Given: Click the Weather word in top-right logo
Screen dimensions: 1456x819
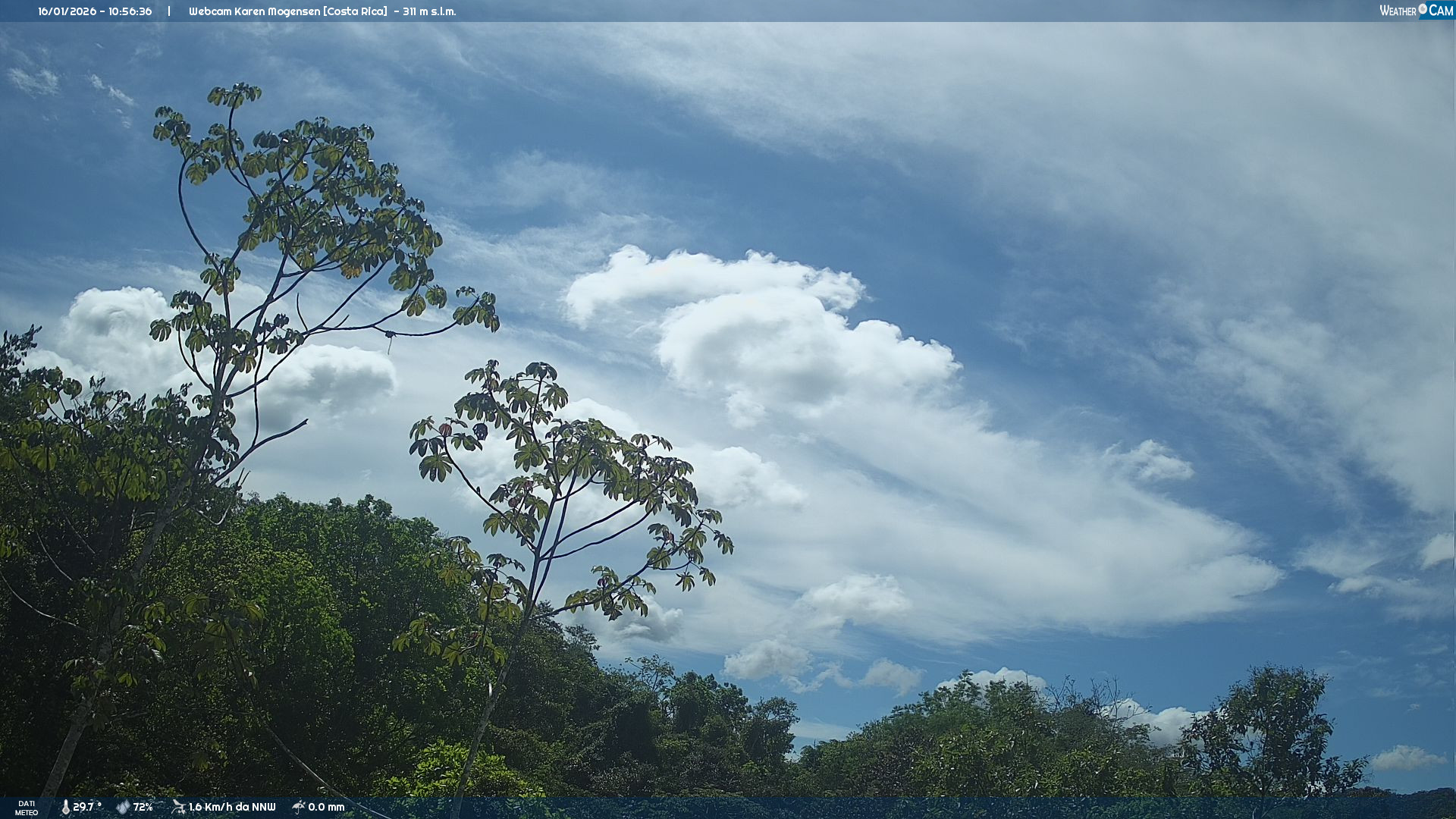Looking at the screenshot, I should click(x=1398, y=11).
